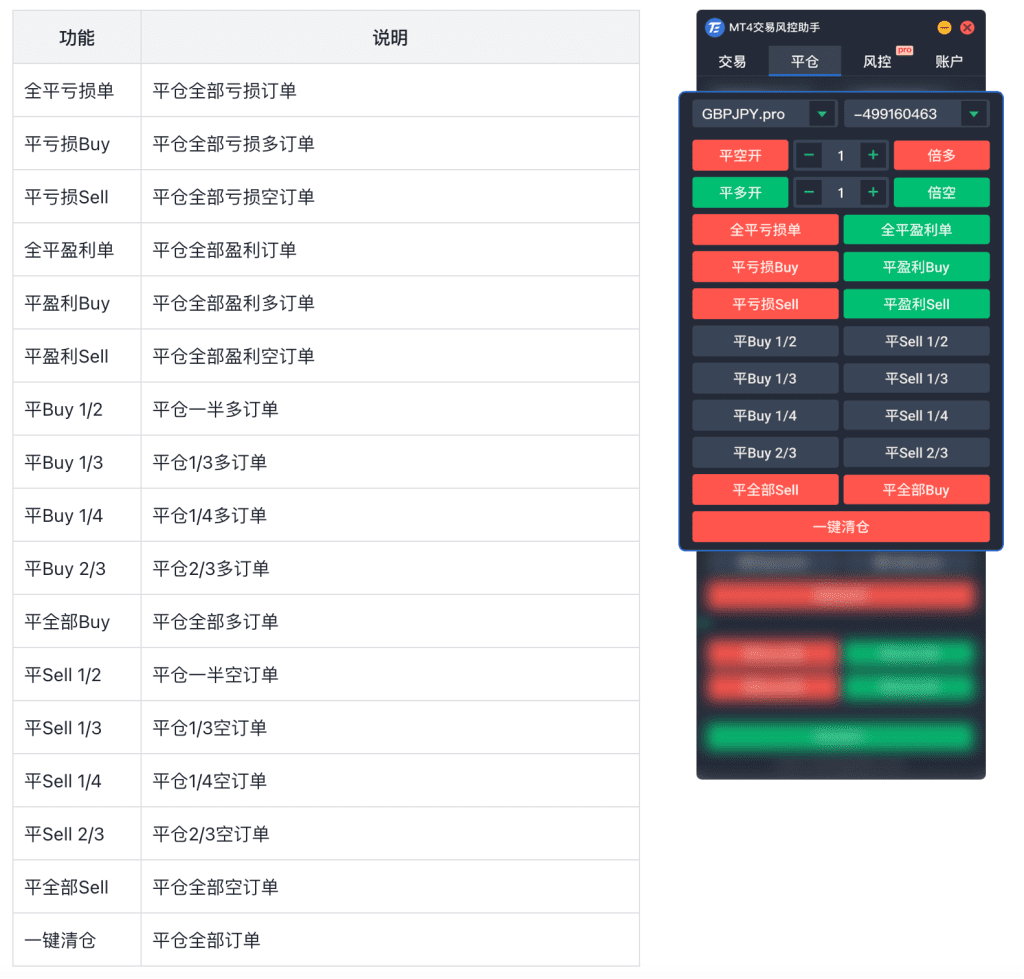1024x979 pixels.
Task: Decrease lots with minus beside 平空开
Action: click(x=809, y=155)
